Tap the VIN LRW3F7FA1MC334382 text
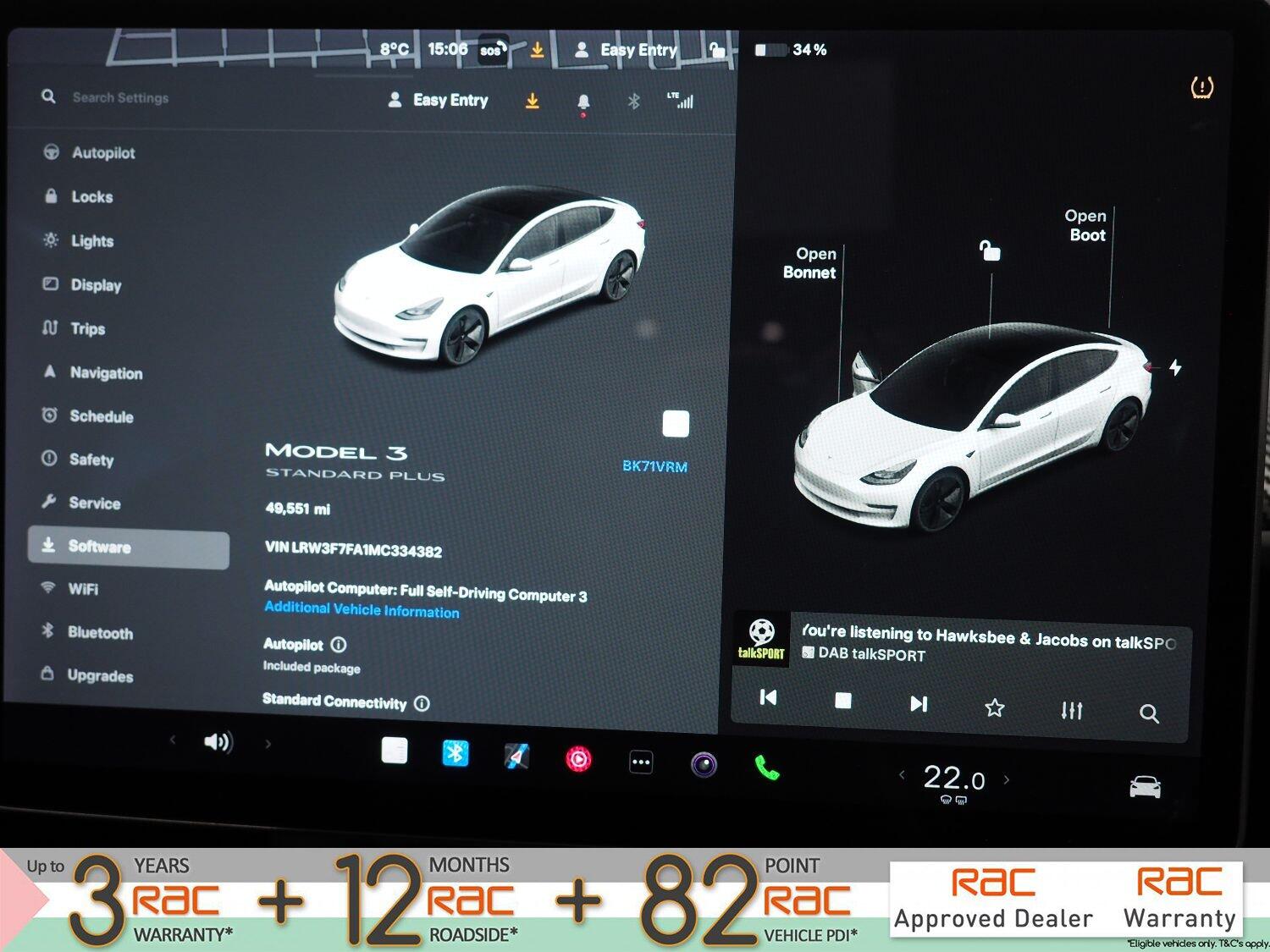The width and height of the screenshot is (1270, 952). point(353,549)
